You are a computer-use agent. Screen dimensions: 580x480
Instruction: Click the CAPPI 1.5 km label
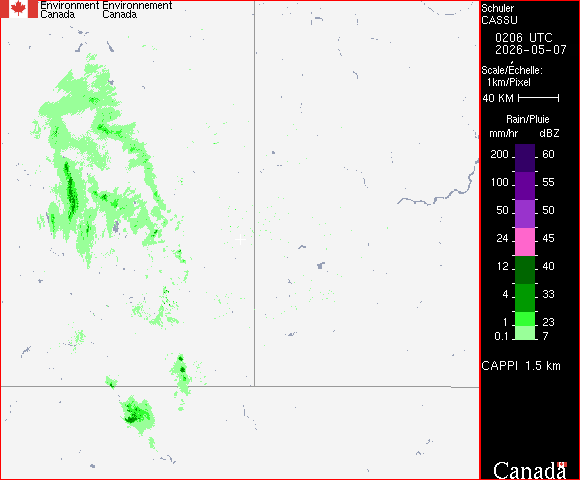521,366
